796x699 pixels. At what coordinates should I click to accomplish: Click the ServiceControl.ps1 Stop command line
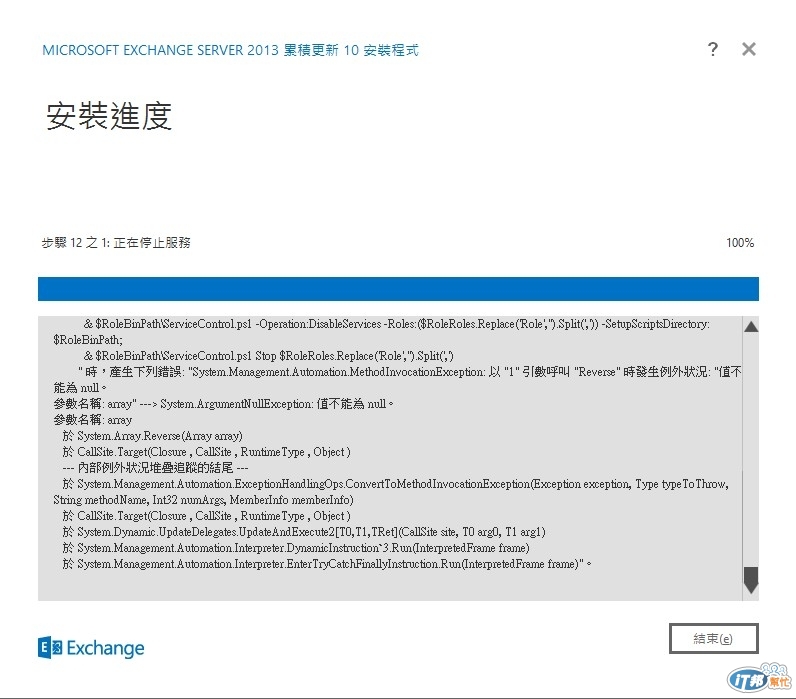tap(269, 356)
